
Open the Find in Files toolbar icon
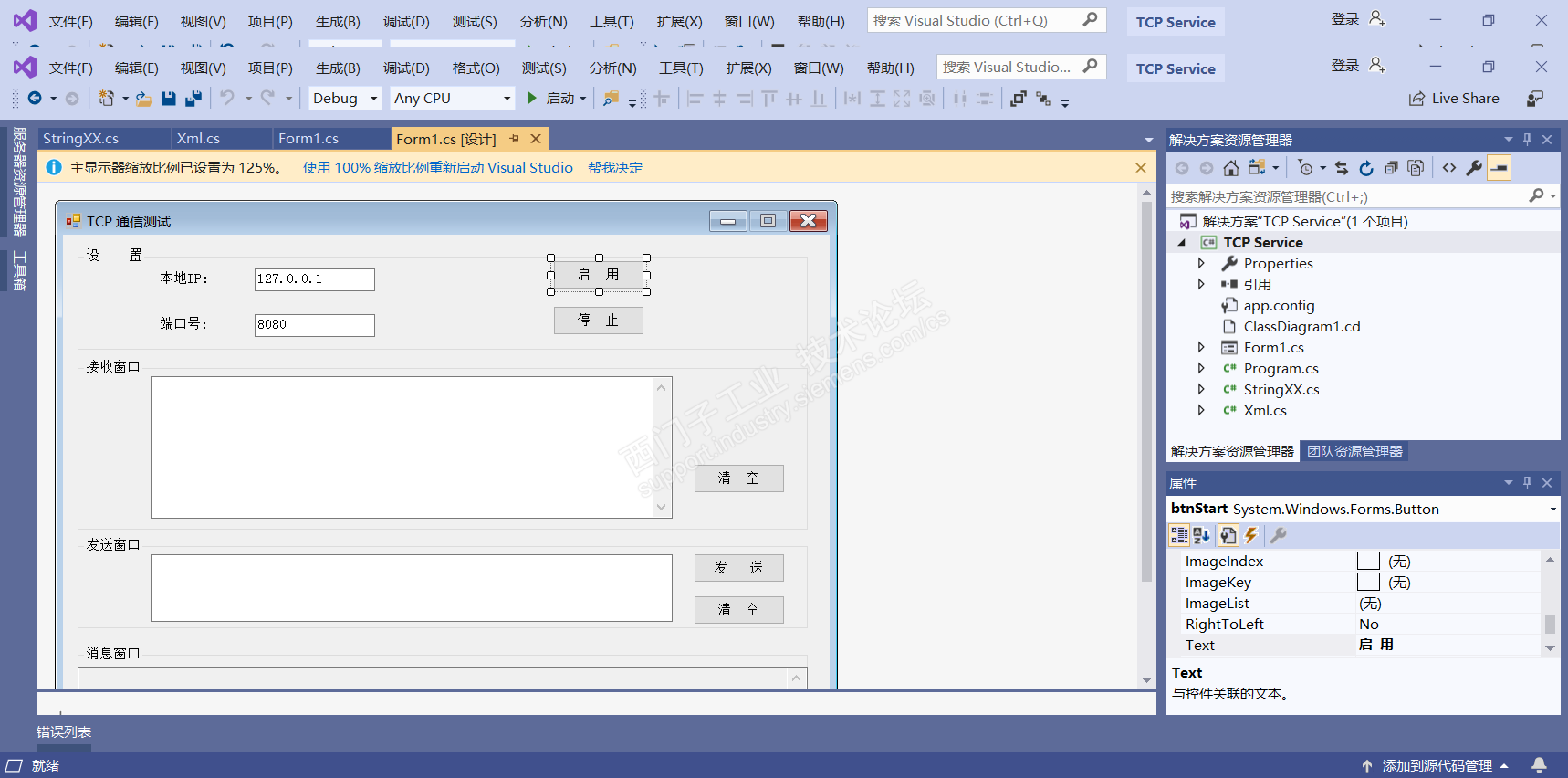coord(611,98)
